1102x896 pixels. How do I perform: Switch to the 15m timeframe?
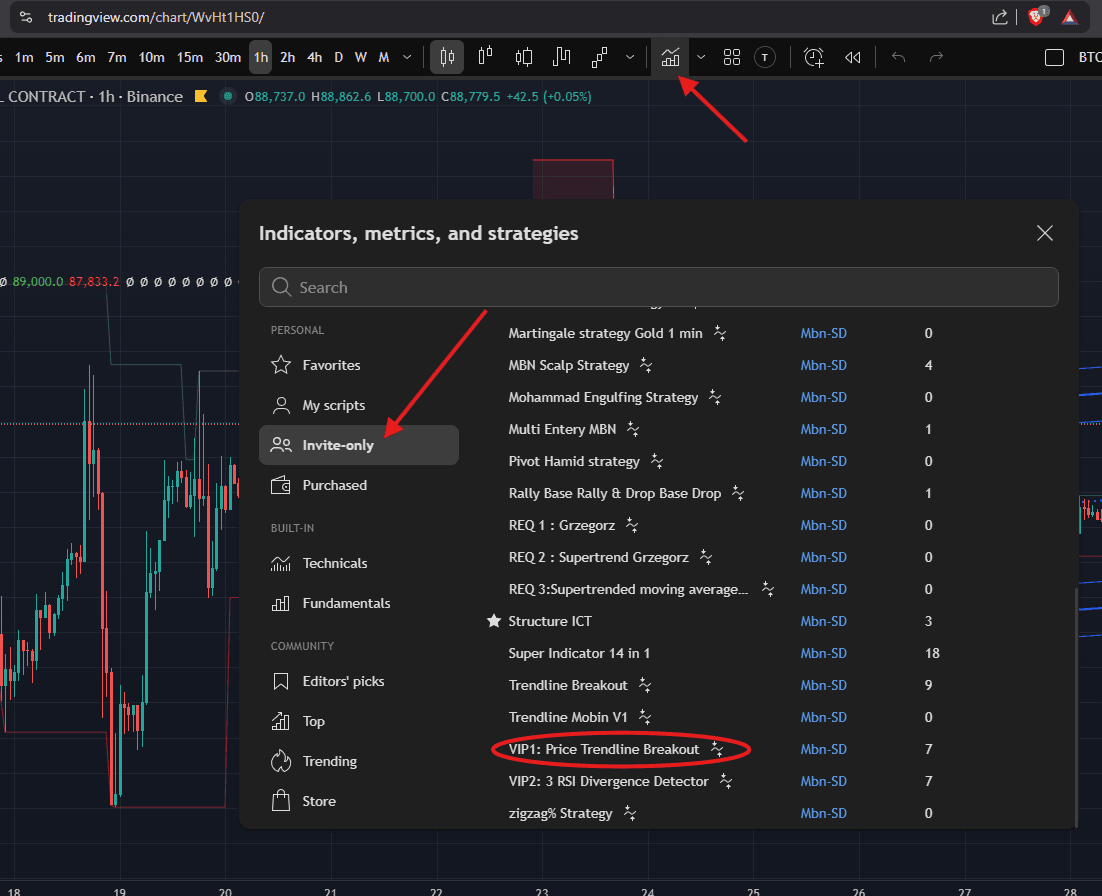(x=190, y=57)
